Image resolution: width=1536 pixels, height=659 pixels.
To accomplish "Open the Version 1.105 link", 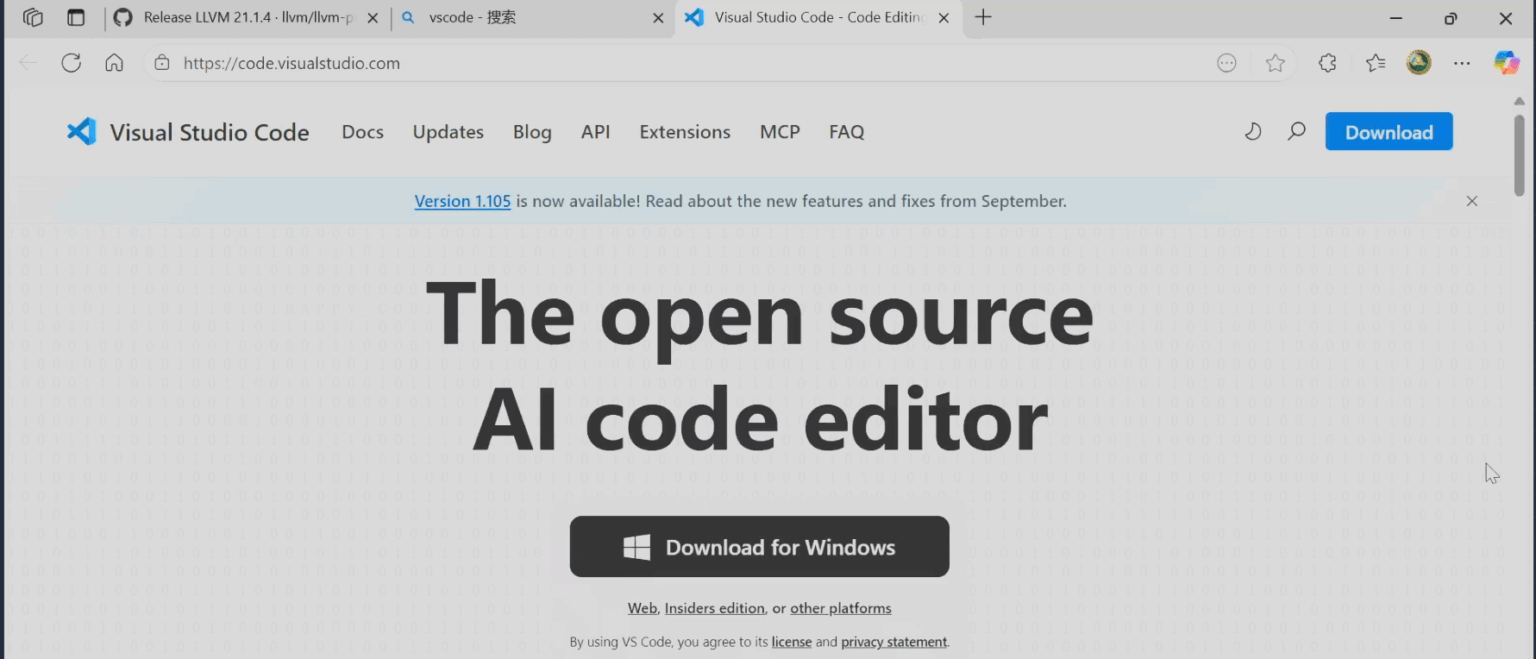I will click(462, 201).
